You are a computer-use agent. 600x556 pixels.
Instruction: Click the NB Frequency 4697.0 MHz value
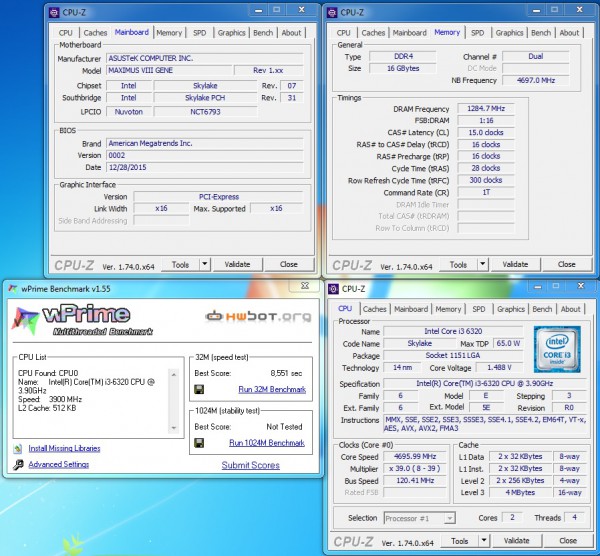point(536,80)
